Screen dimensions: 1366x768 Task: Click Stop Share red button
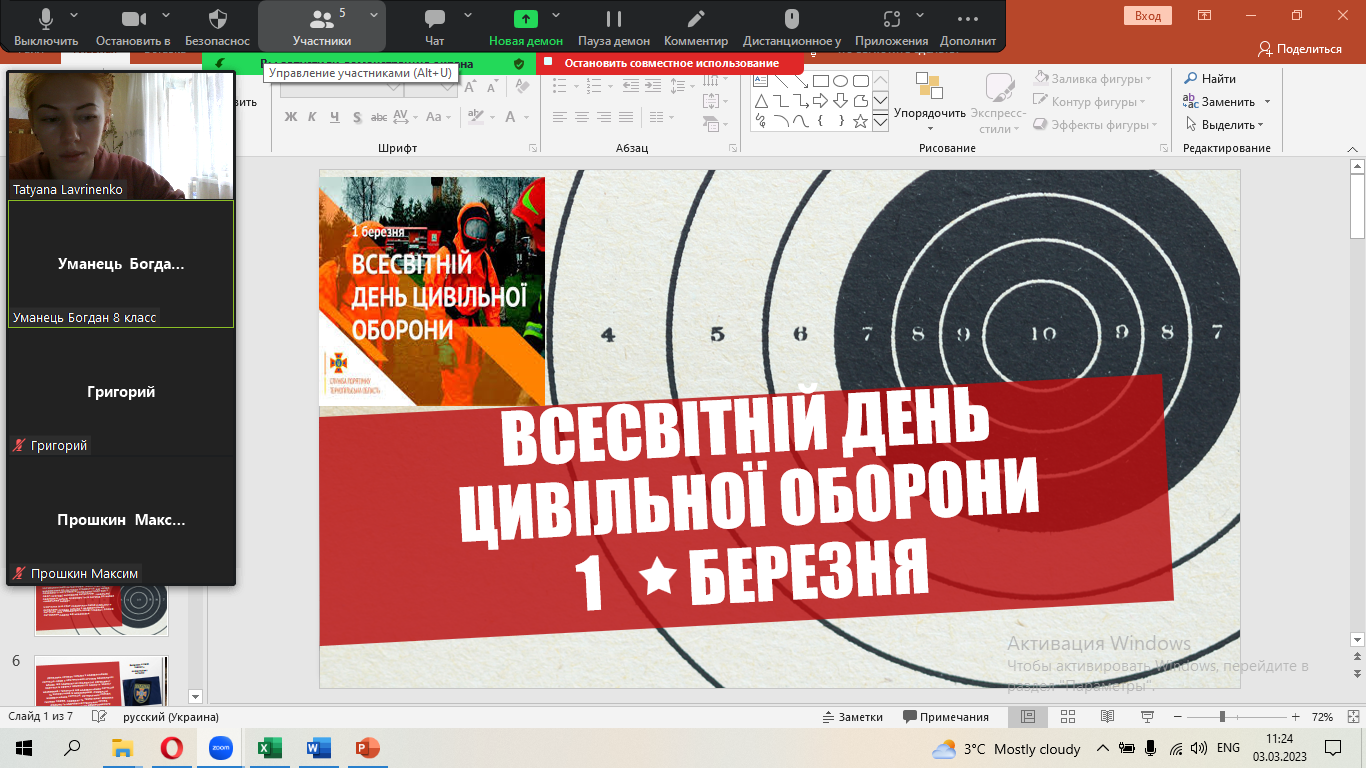669,63
